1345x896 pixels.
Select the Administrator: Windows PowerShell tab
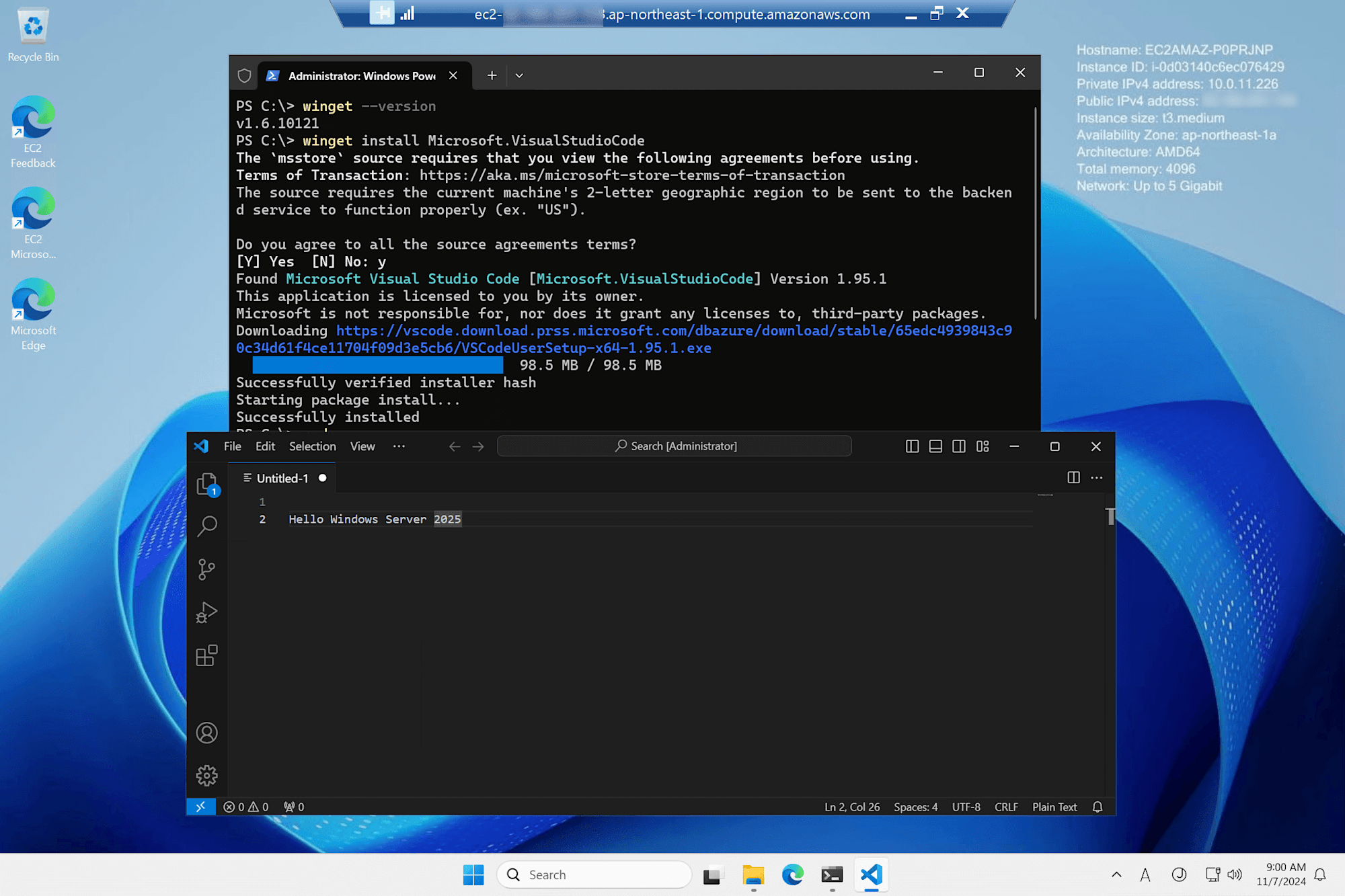coord(362,75)
